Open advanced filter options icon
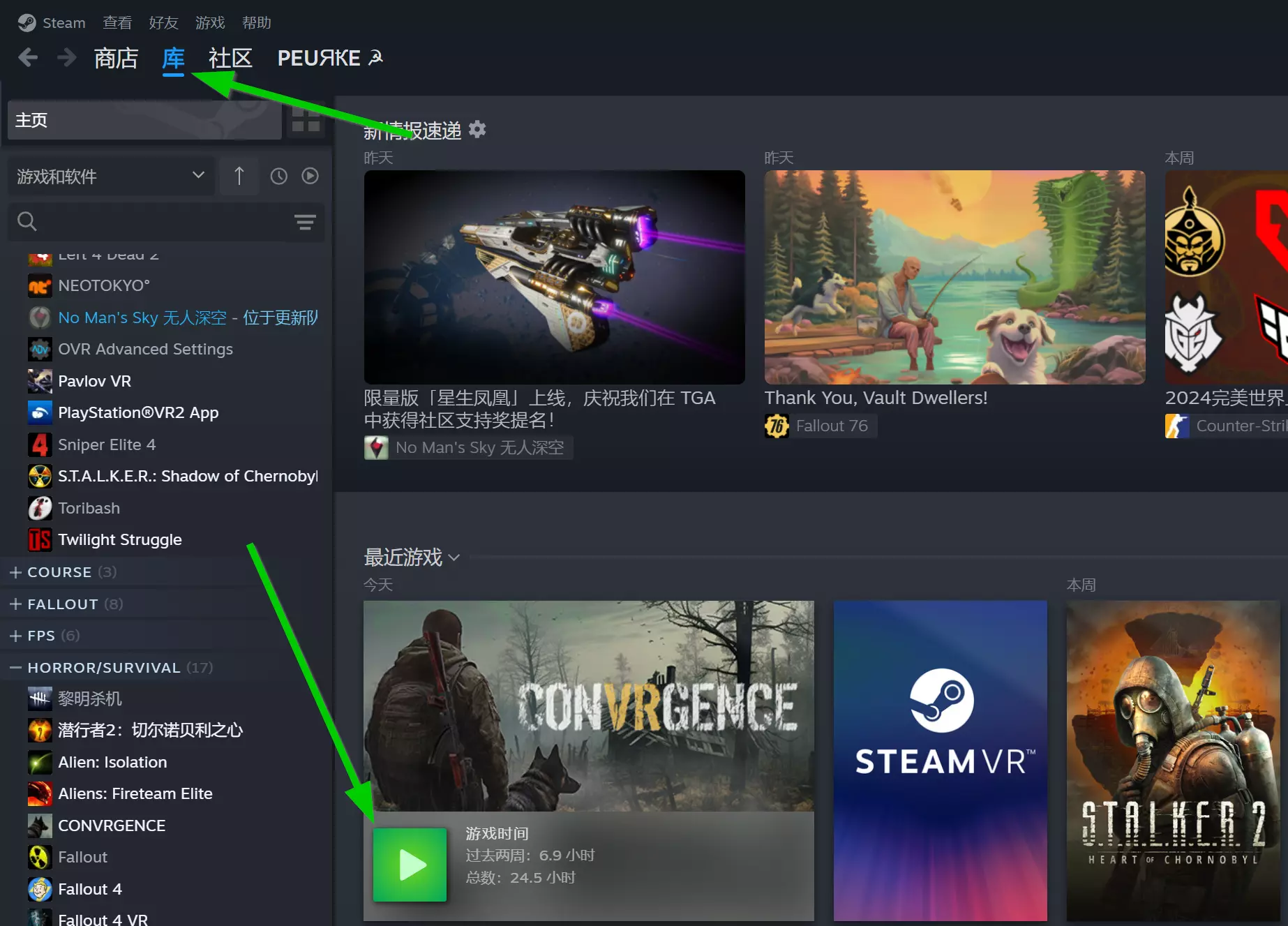Viewport: 1288px width, 926px height. point(305,222)
